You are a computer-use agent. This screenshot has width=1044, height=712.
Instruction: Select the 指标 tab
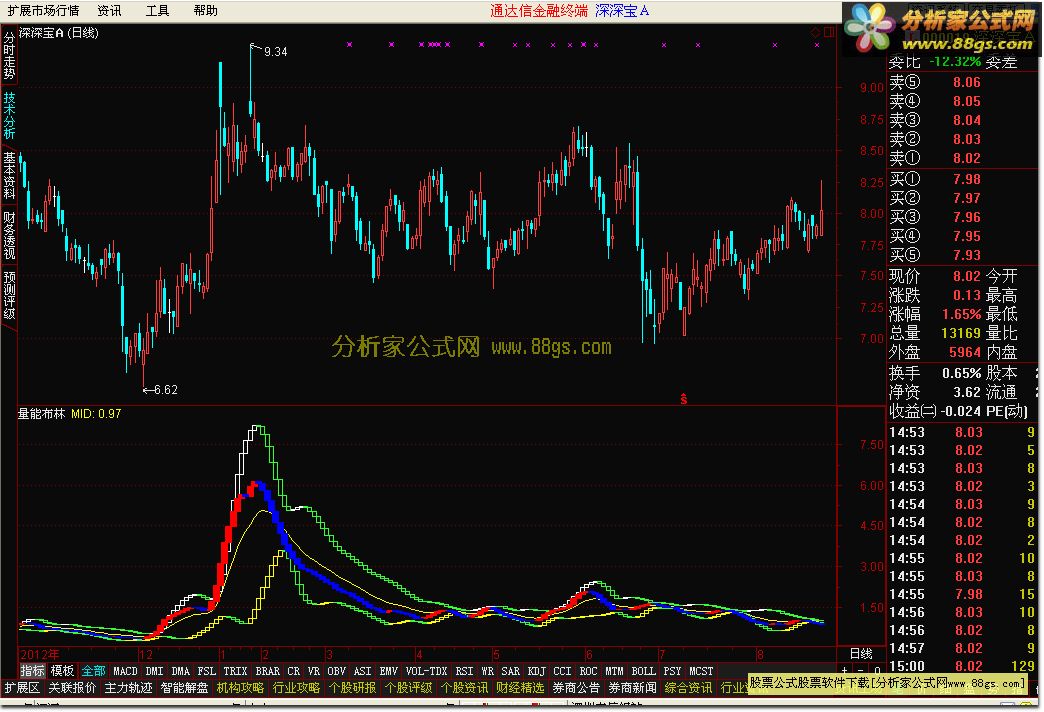(32, 671)
